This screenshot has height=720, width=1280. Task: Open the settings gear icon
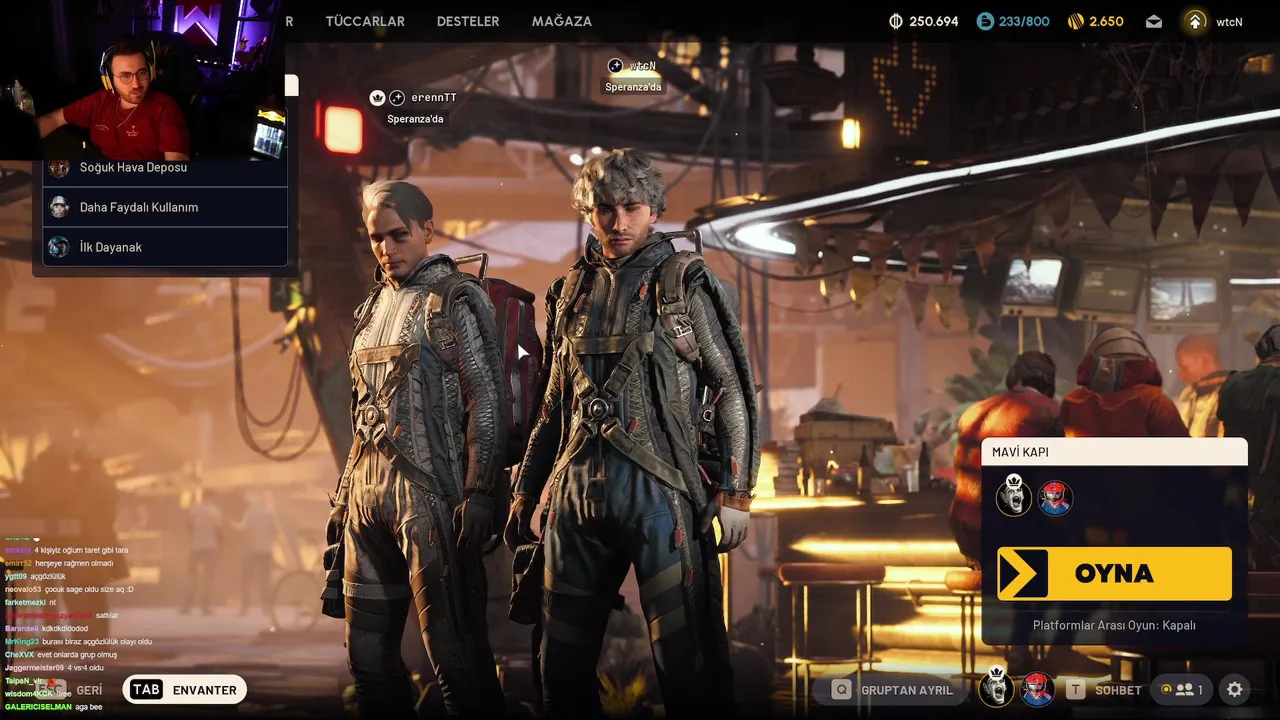1235,689
